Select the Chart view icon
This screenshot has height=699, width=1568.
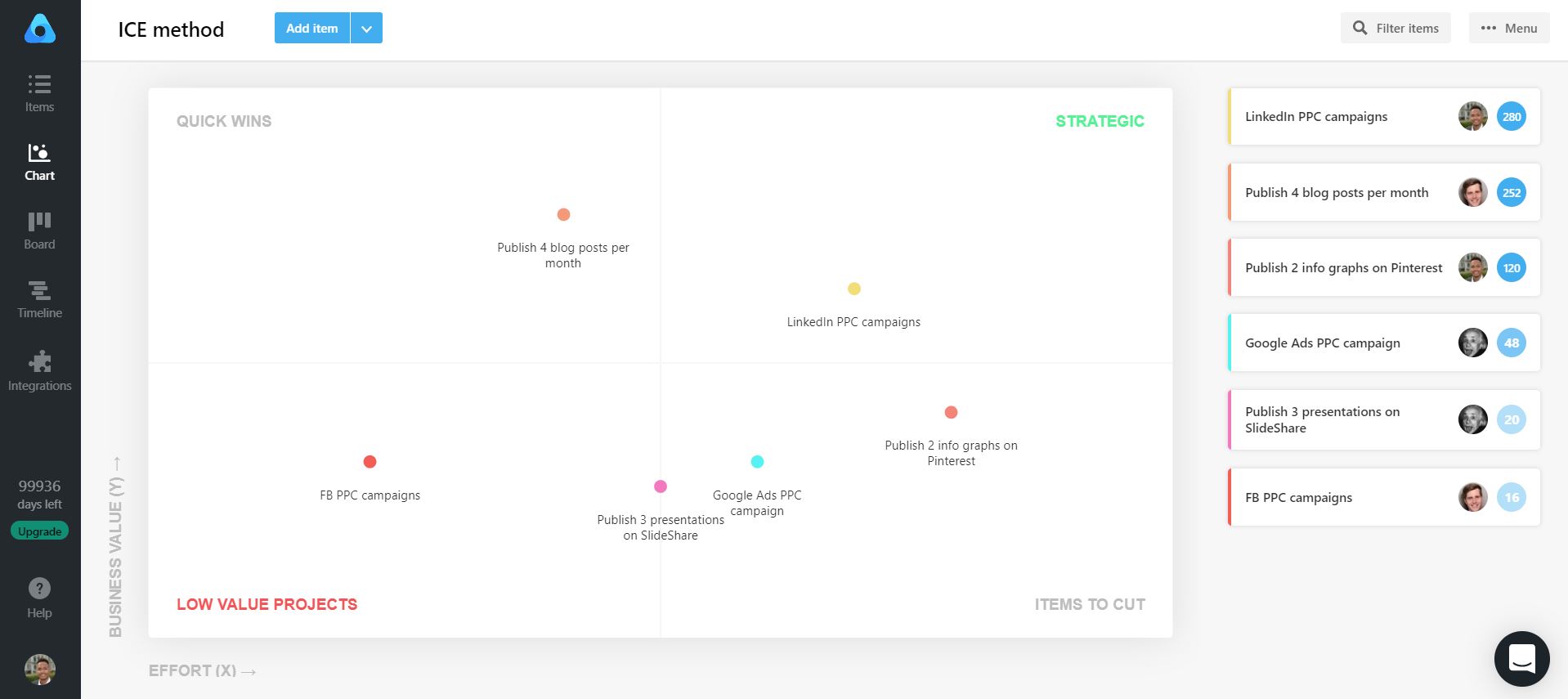[38, 161]
